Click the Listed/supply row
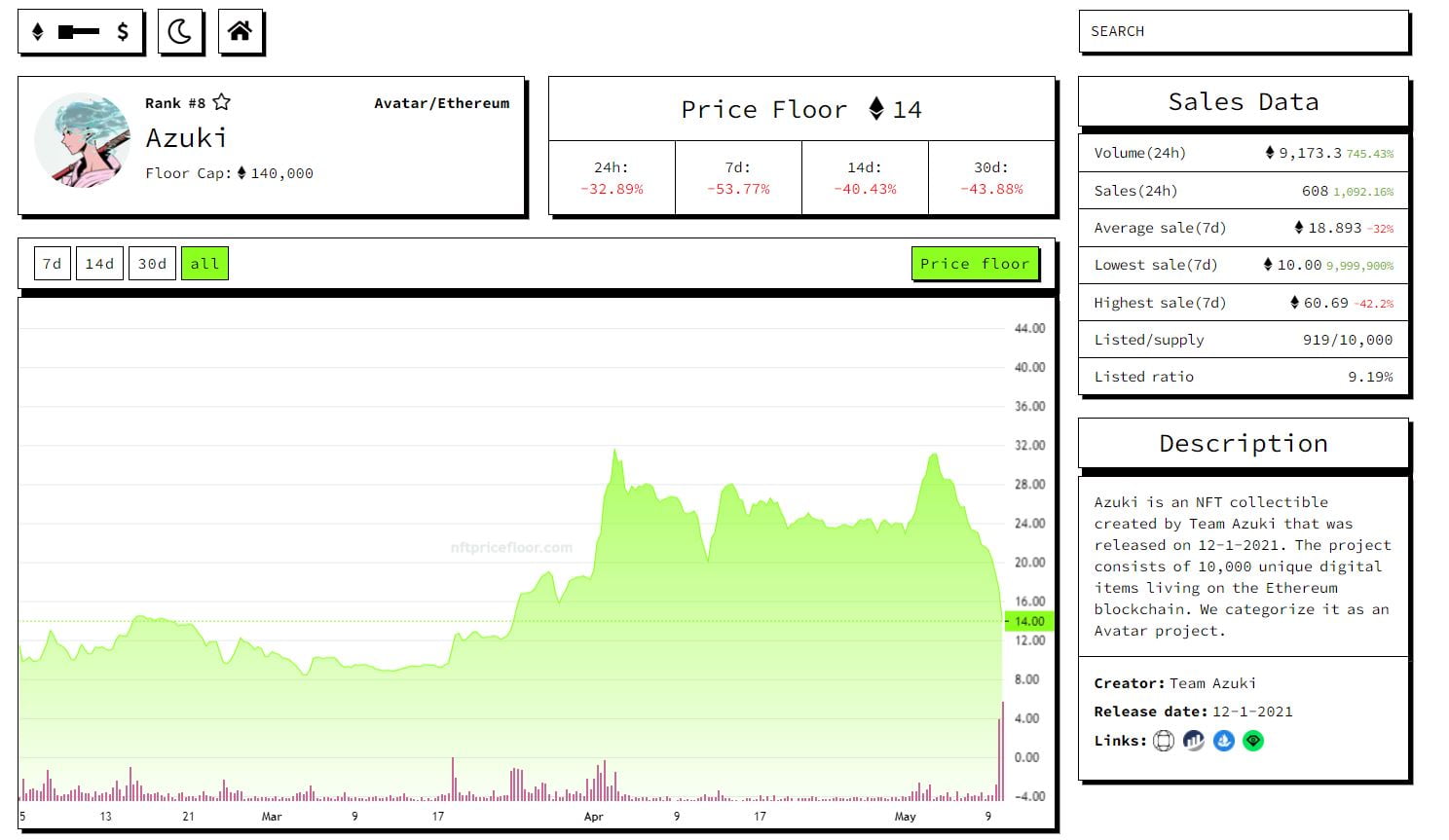Viewport: 1449px width, 840px height. click(x=1244, y=340)
